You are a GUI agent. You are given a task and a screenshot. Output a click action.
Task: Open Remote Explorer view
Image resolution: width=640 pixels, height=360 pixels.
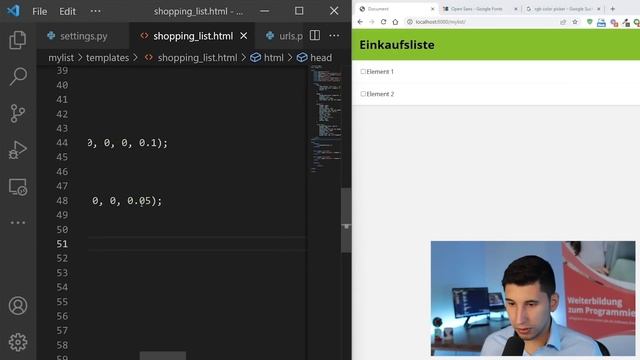pyautogui.click(x=18, y=187)
